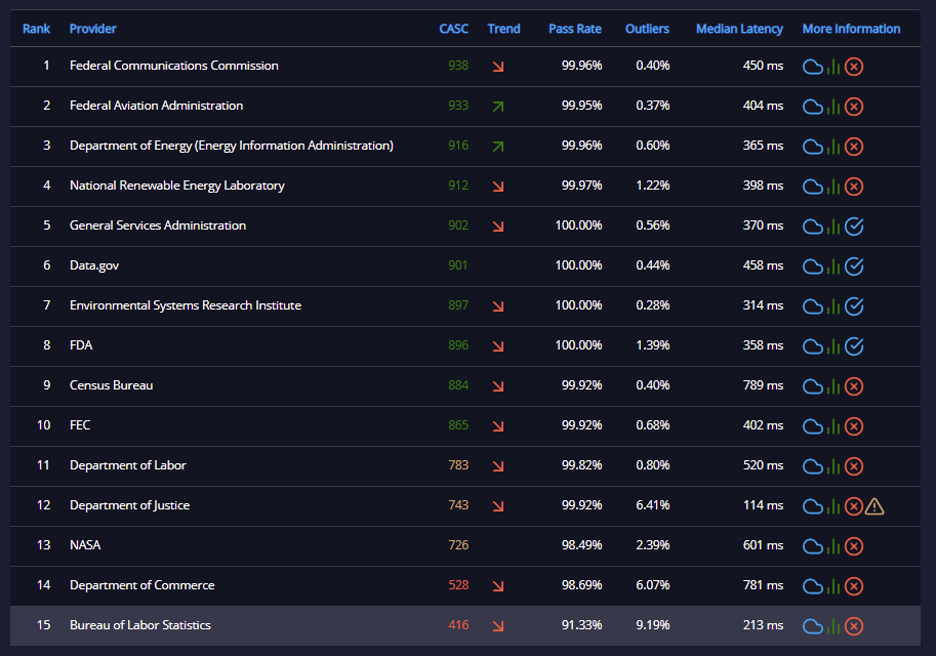Select General Services Administration provider name
936x656 pixels.
pyautogui.click(x=158, y=226)
